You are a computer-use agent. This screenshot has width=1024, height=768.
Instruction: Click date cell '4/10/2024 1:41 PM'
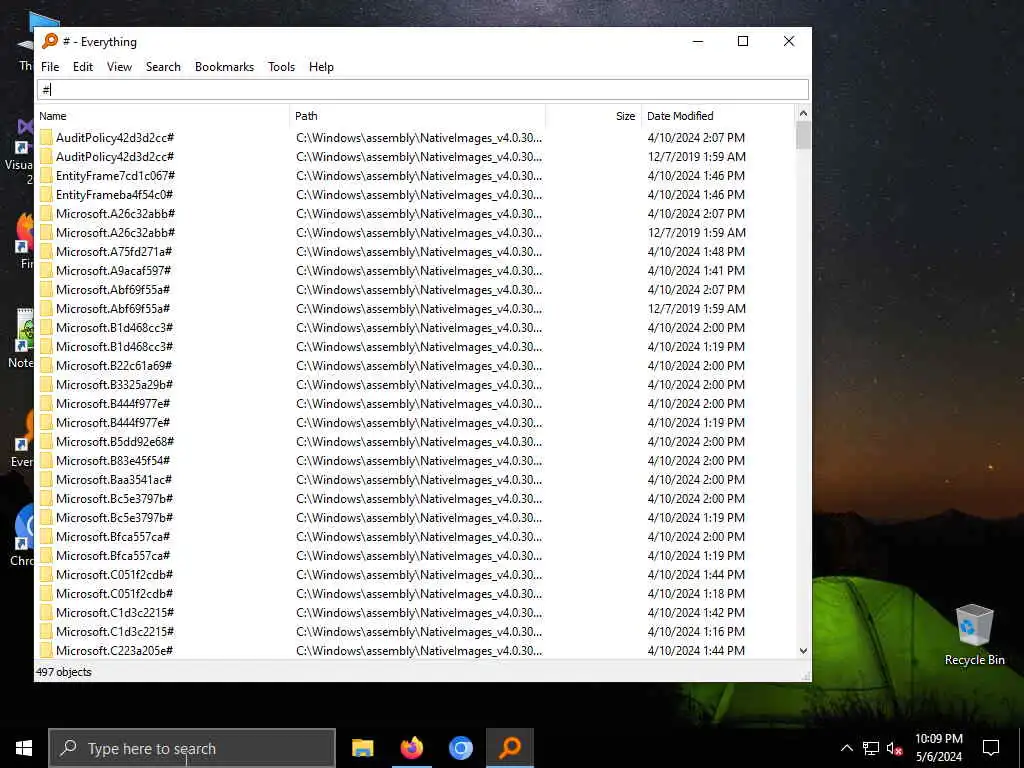(696, 270)
